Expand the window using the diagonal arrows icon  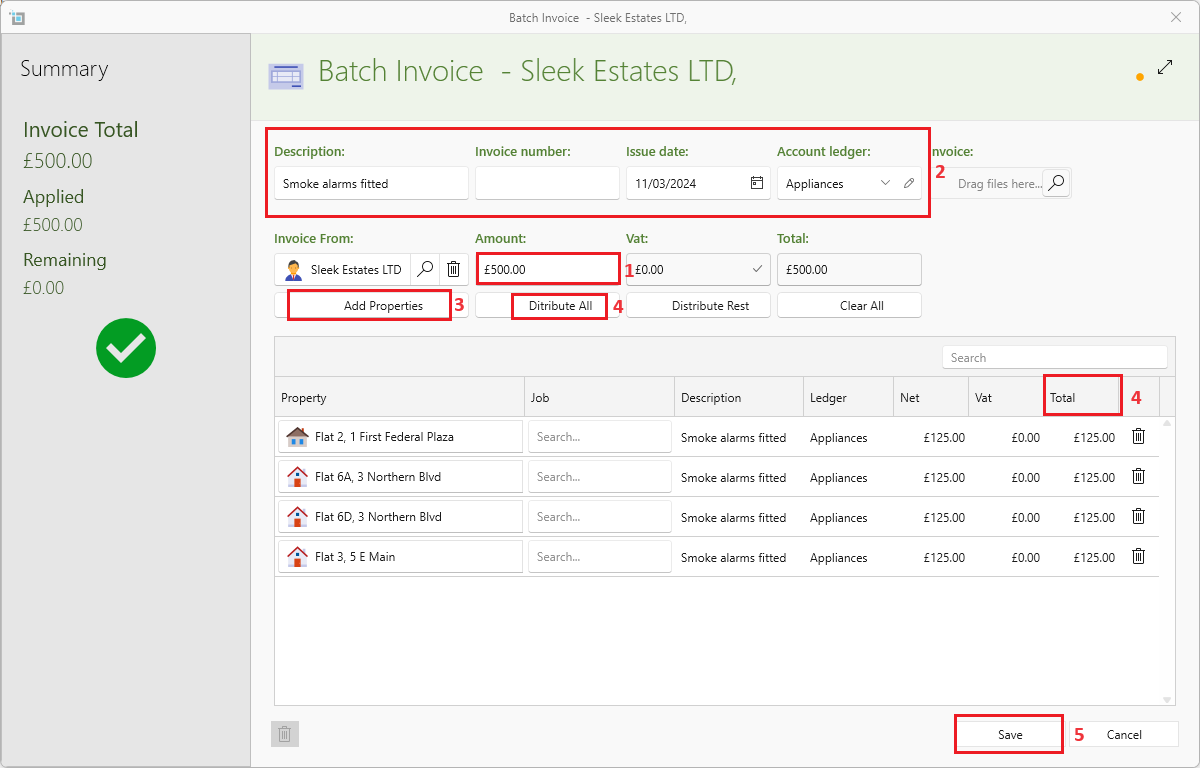(x=1165, y=68)
